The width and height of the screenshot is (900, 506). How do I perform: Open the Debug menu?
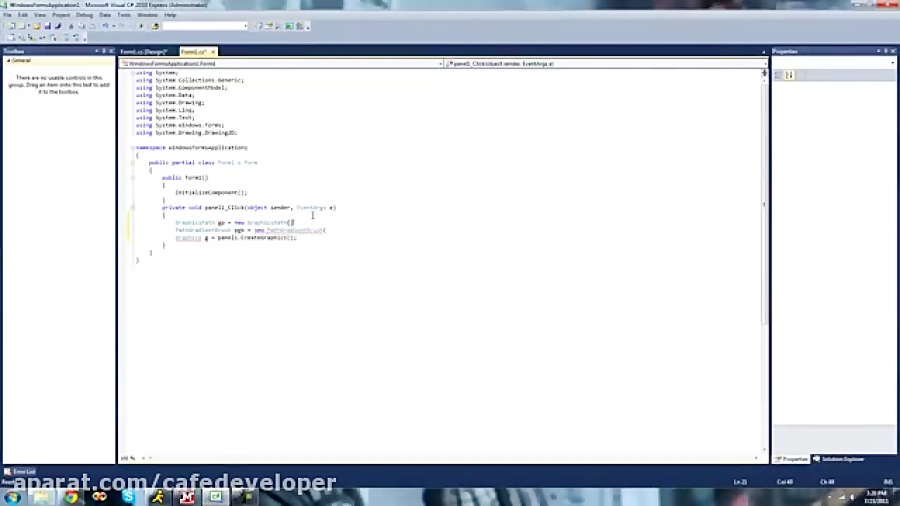point(84,15)
